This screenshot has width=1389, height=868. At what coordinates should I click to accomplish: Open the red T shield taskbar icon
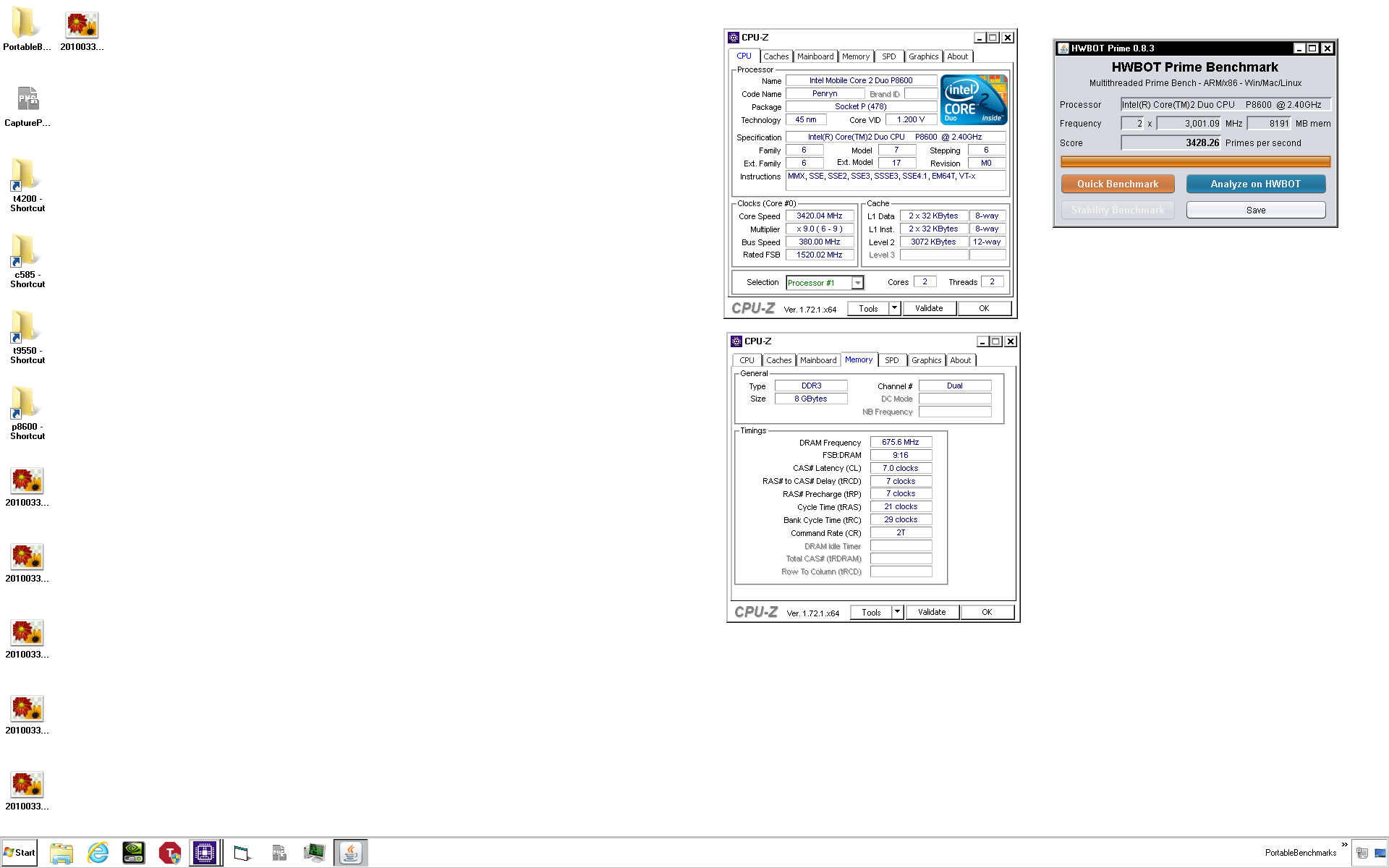click(x=170, y=853)
